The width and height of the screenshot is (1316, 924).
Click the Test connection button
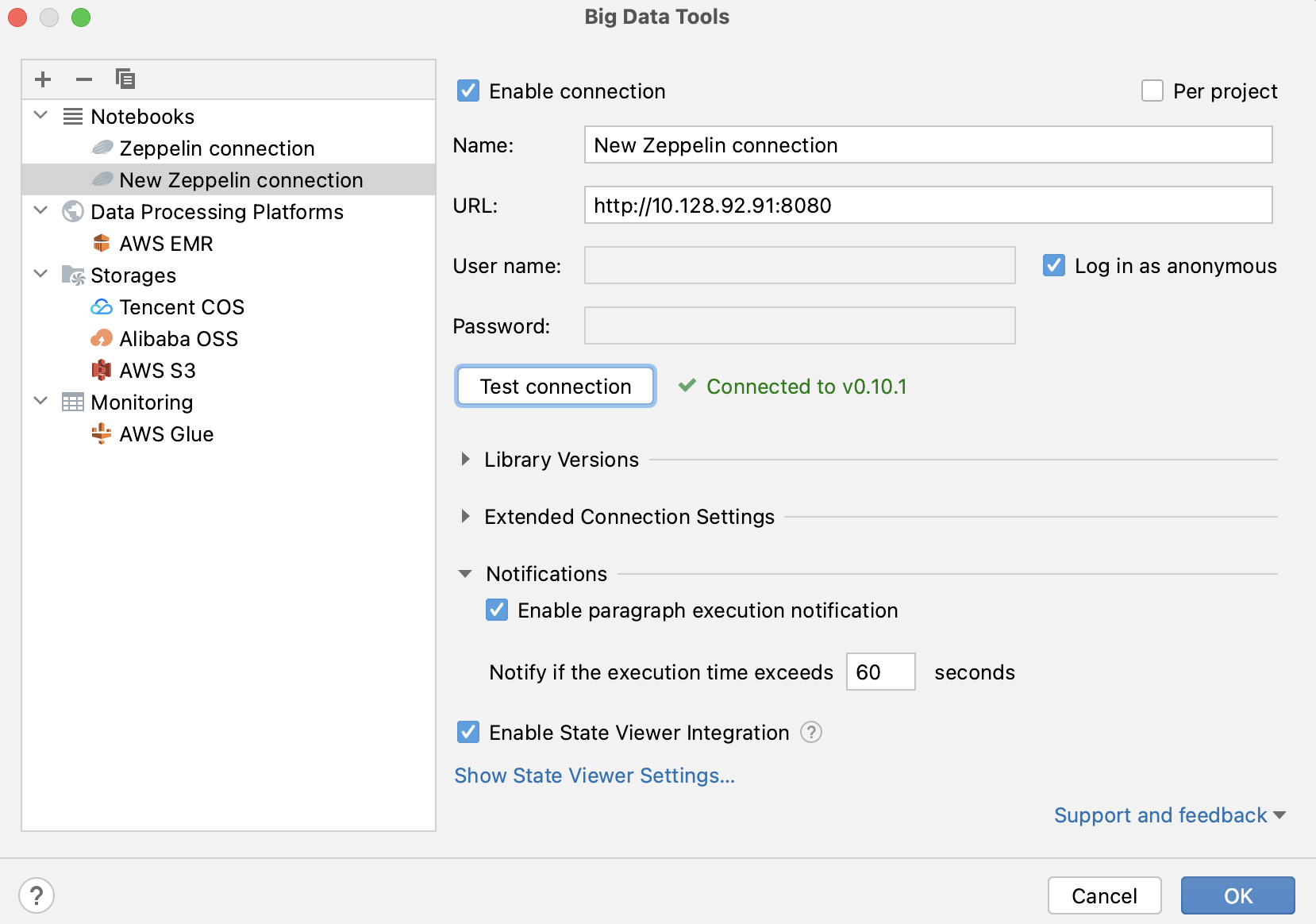point(556,386)
